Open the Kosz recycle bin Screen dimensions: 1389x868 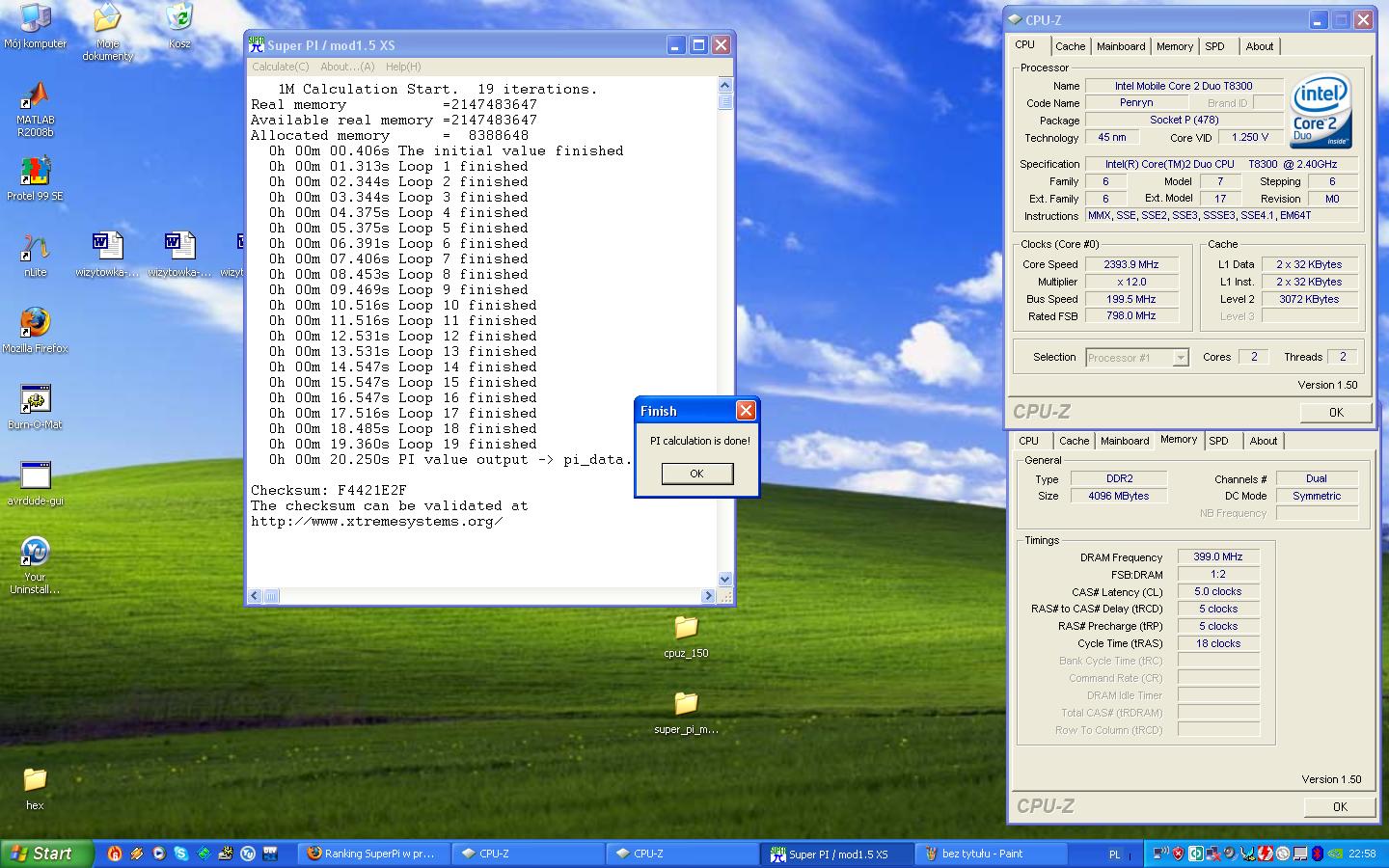coord(179,19)
